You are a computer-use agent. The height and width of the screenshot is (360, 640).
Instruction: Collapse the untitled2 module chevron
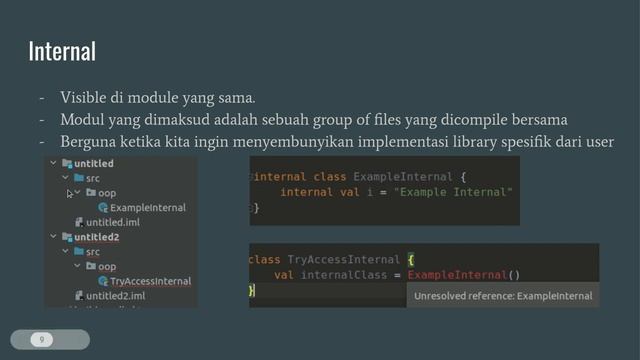point(53,236)
